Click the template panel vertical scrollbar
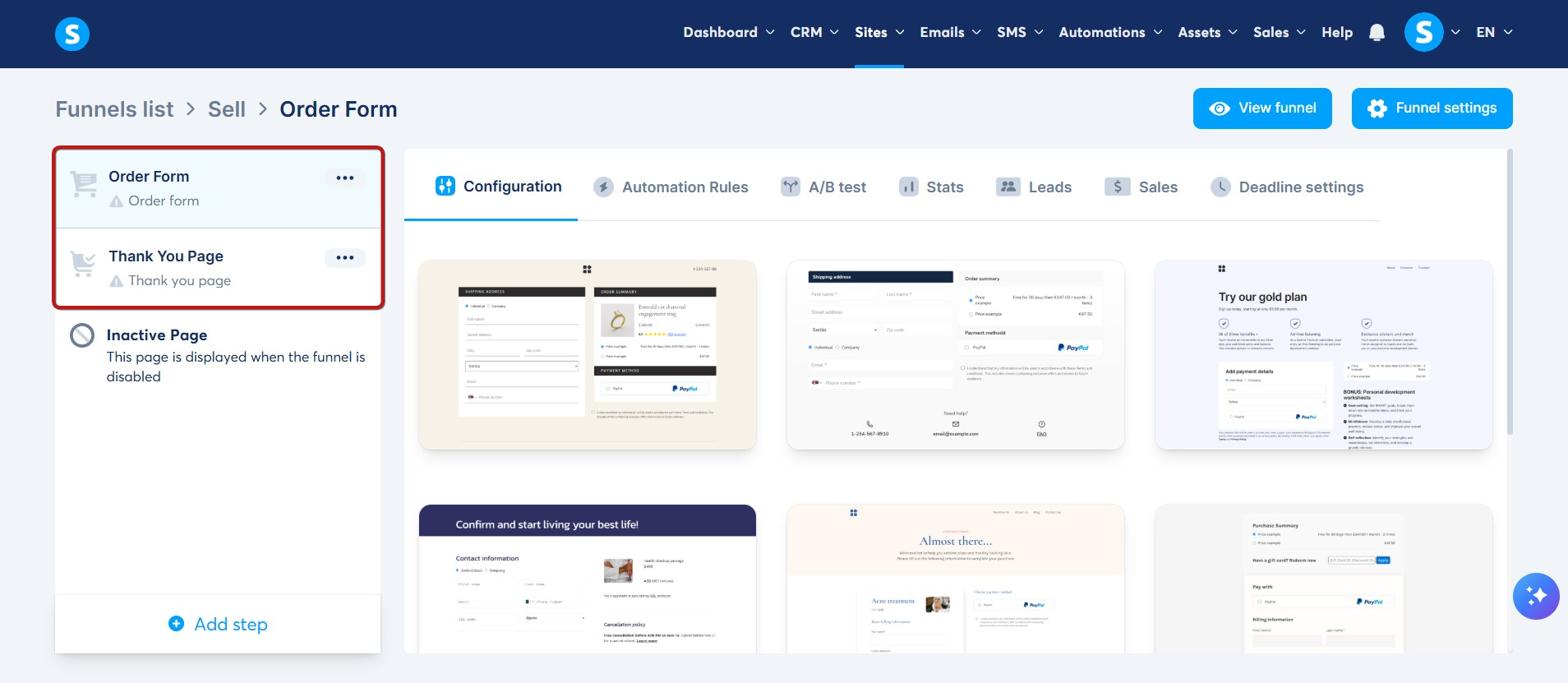Viewport: 1568px width, 683px height. 1510,292
